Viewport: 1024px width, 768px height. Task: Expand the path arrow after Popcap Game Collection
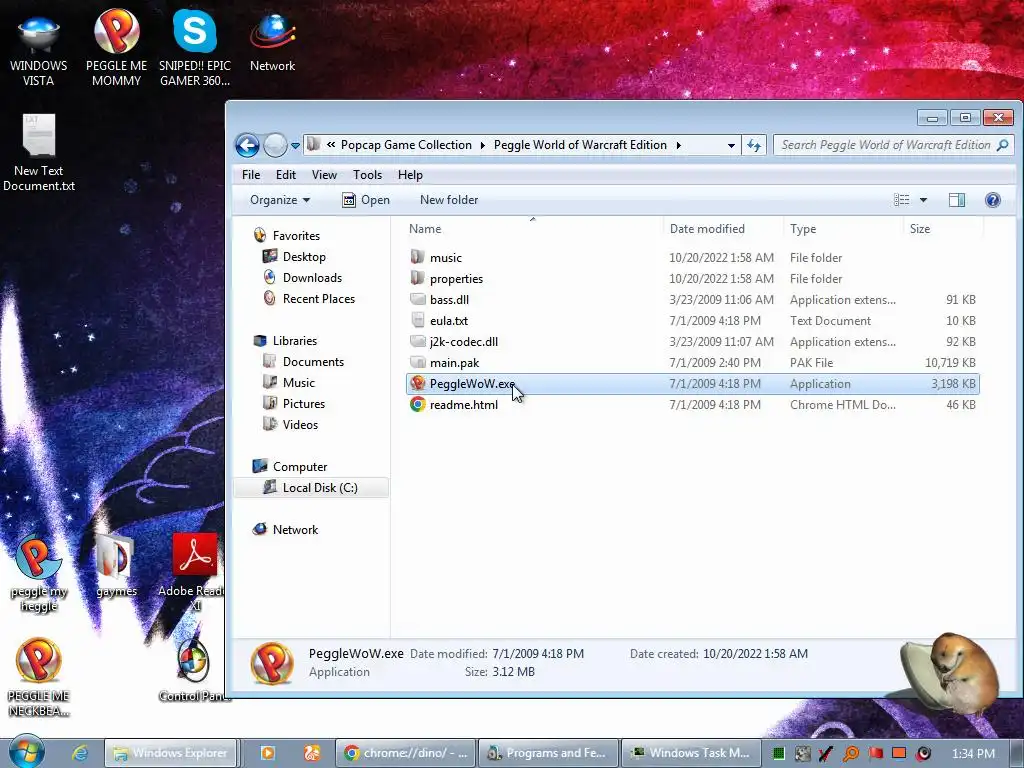tap(483, 145)
